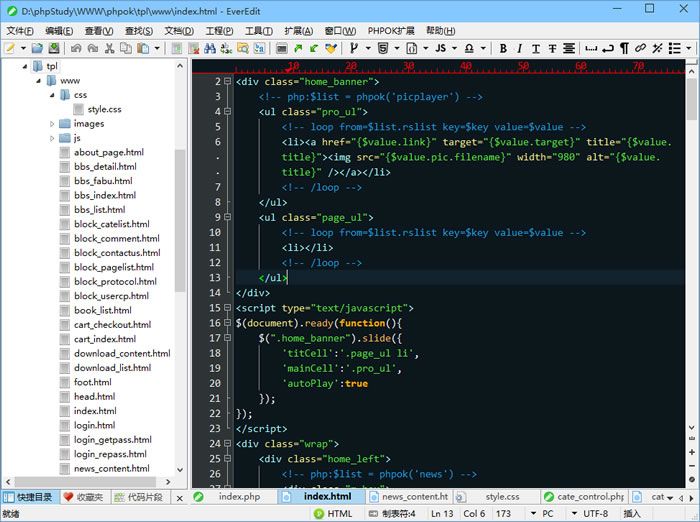This screenshot has width=700, height=522.
Task: Click the UTF-8 encoding in the status bar
Action: click(x=595, y=513)
